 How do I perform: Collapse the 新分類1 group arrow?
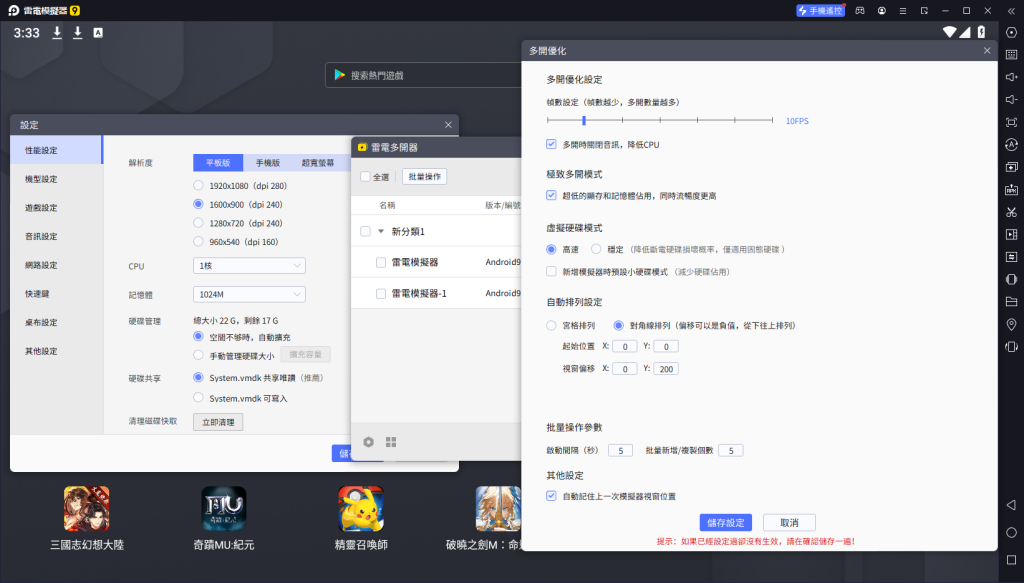point(381,231)
